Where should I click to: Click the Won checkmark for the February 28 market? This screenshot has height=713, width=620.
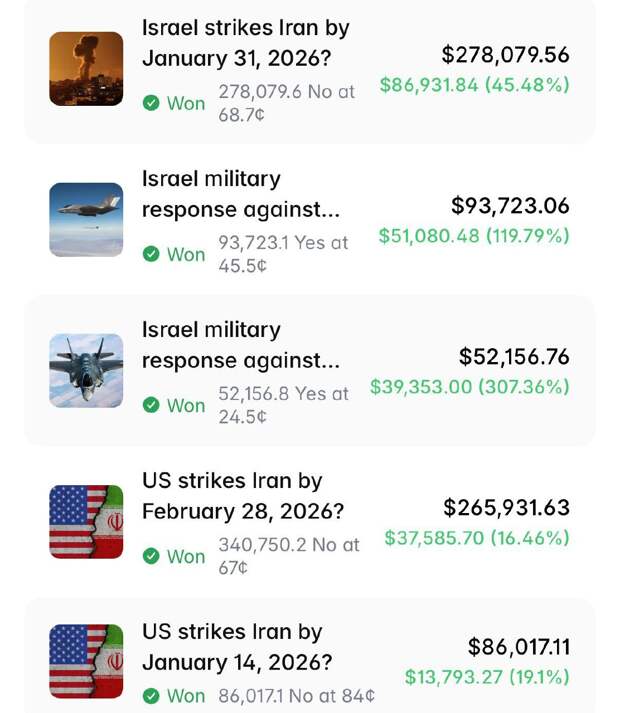point(151,556)
